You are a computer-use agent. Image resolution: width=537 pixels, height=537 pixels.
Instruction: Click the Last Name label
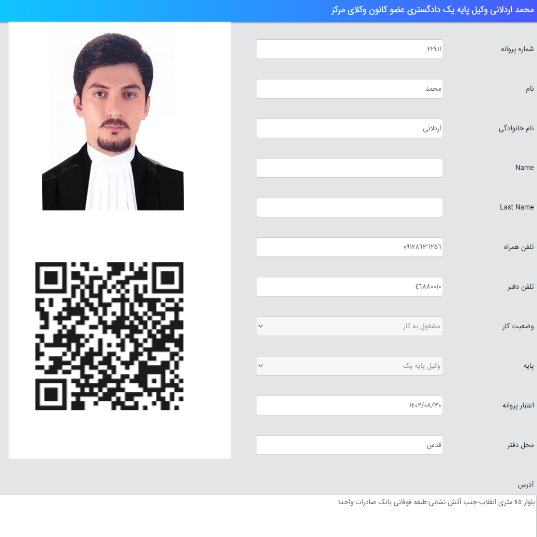pos(516,207)
